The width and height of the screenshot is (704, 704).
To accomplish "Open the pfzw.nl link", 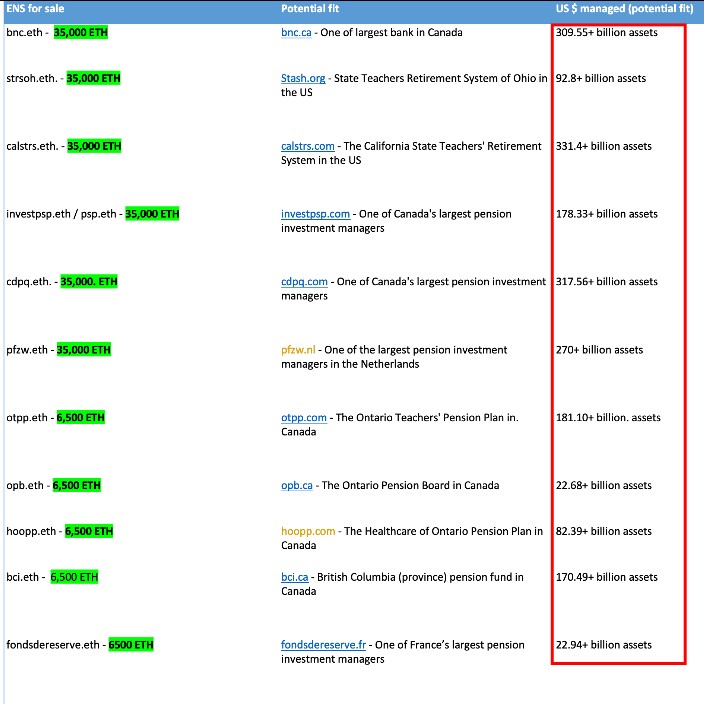I will pyautogui.click(x=298, y=350).
